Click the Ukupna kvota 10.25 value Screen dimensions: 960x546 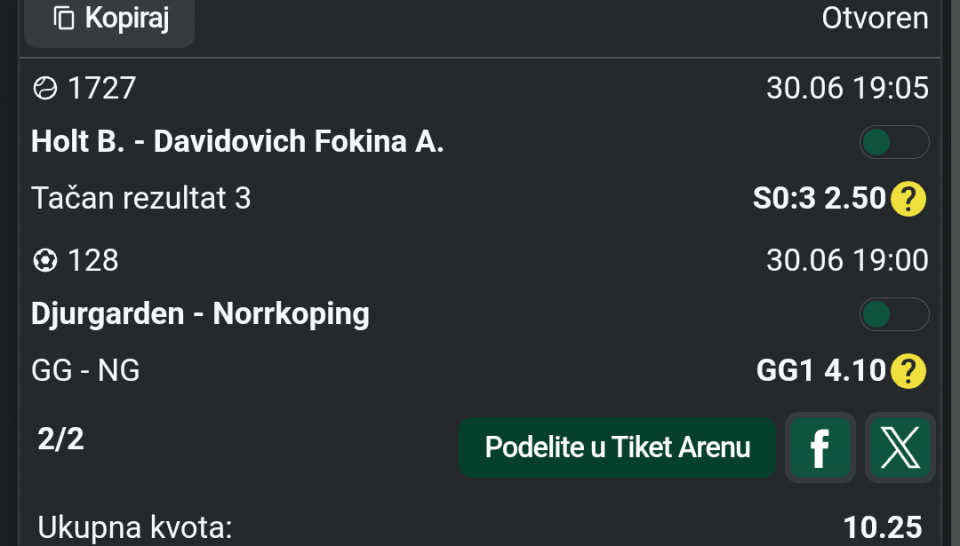click(882, 528)
